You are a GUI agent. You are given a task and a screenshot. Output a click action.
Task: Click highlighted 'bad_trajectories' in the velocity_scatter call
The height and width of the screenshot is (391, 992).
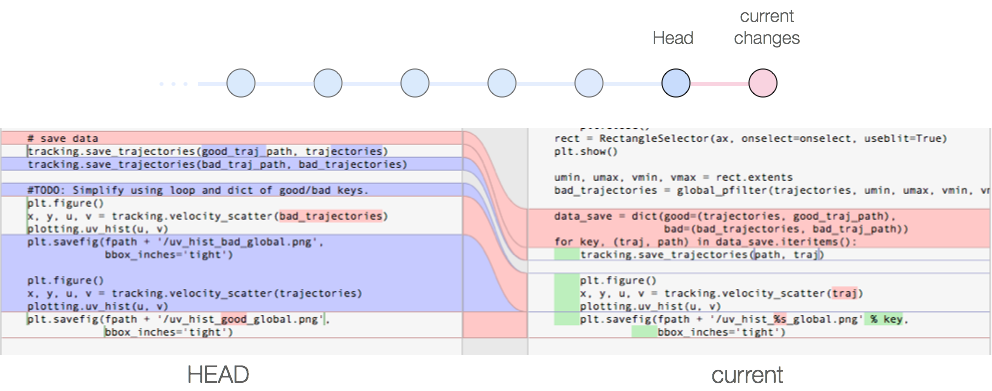tap(331, 216)
